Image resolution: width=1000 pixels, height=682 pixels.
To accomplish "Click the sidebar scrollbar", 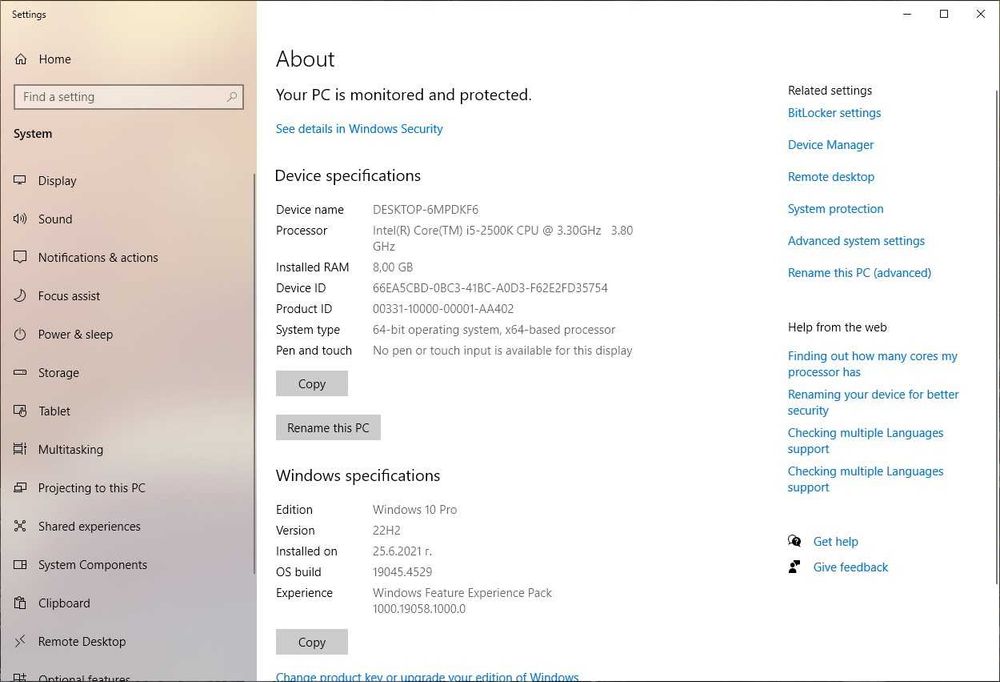I will click(x=254, y=373).
